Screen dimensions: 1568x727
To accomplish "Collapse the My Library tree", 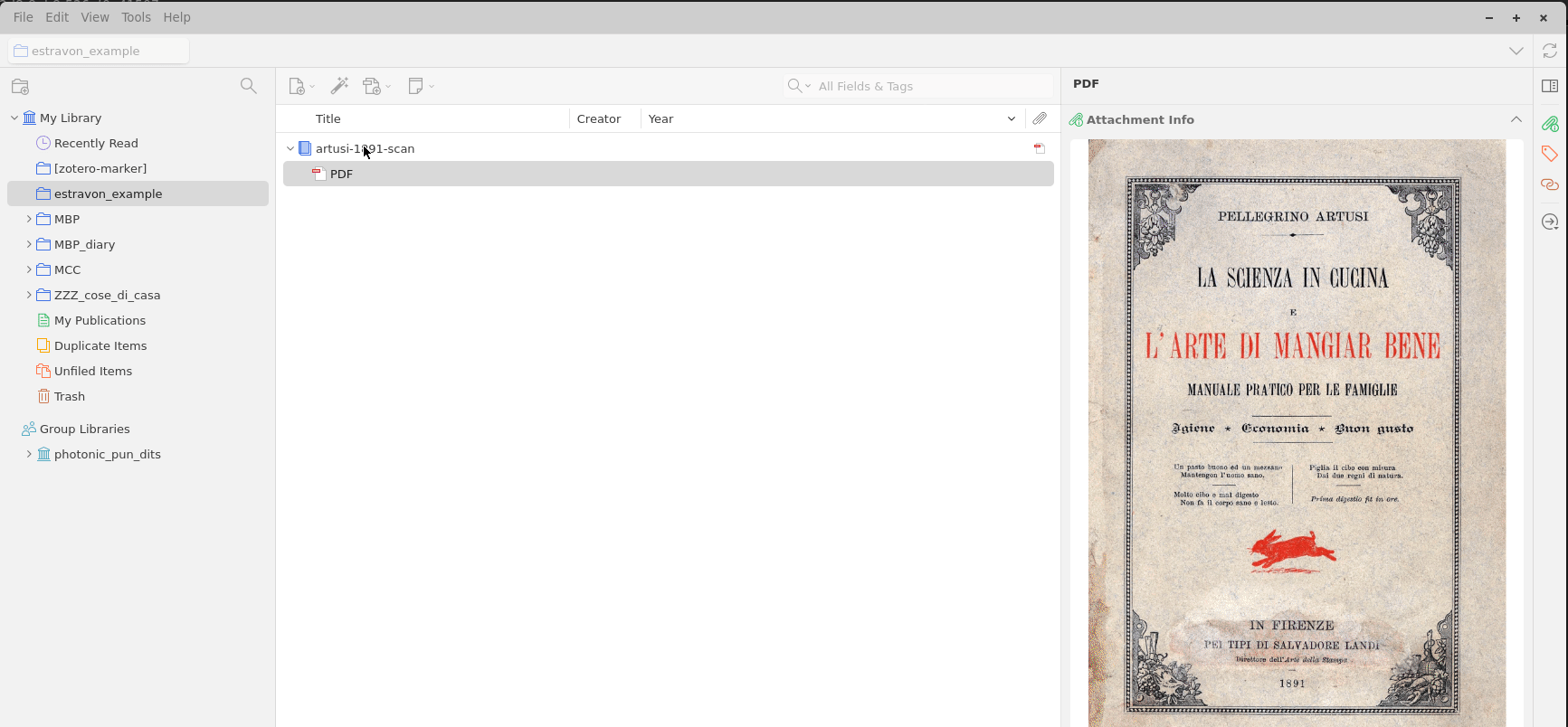I will [14, 118].
